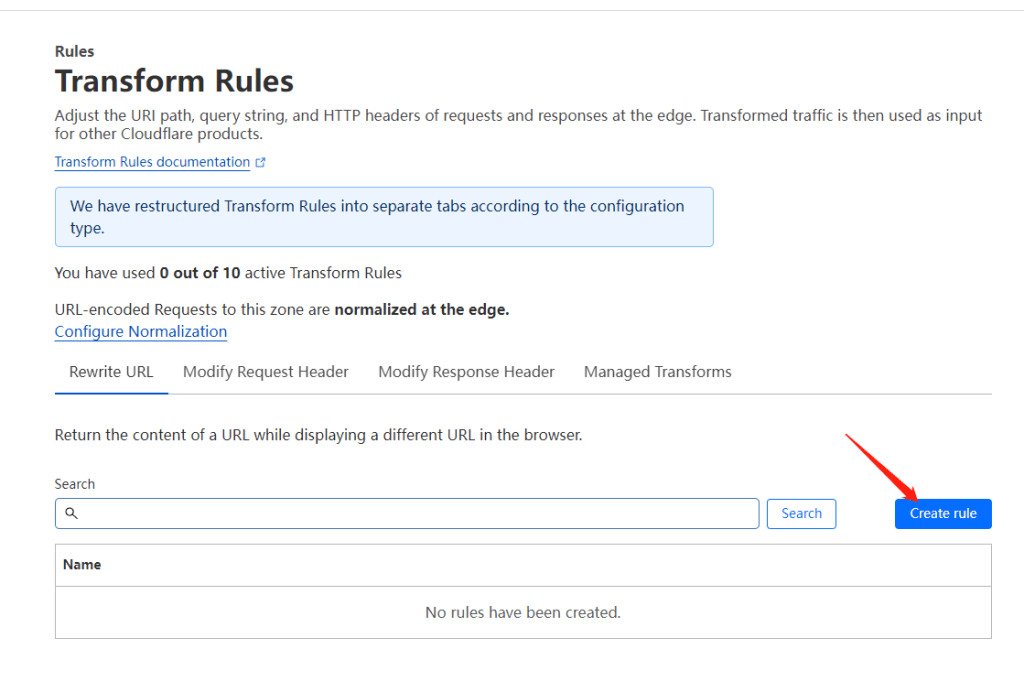Click the external-link icon beside the documentation link
1024x681 pixels.
tap(261, 162)
